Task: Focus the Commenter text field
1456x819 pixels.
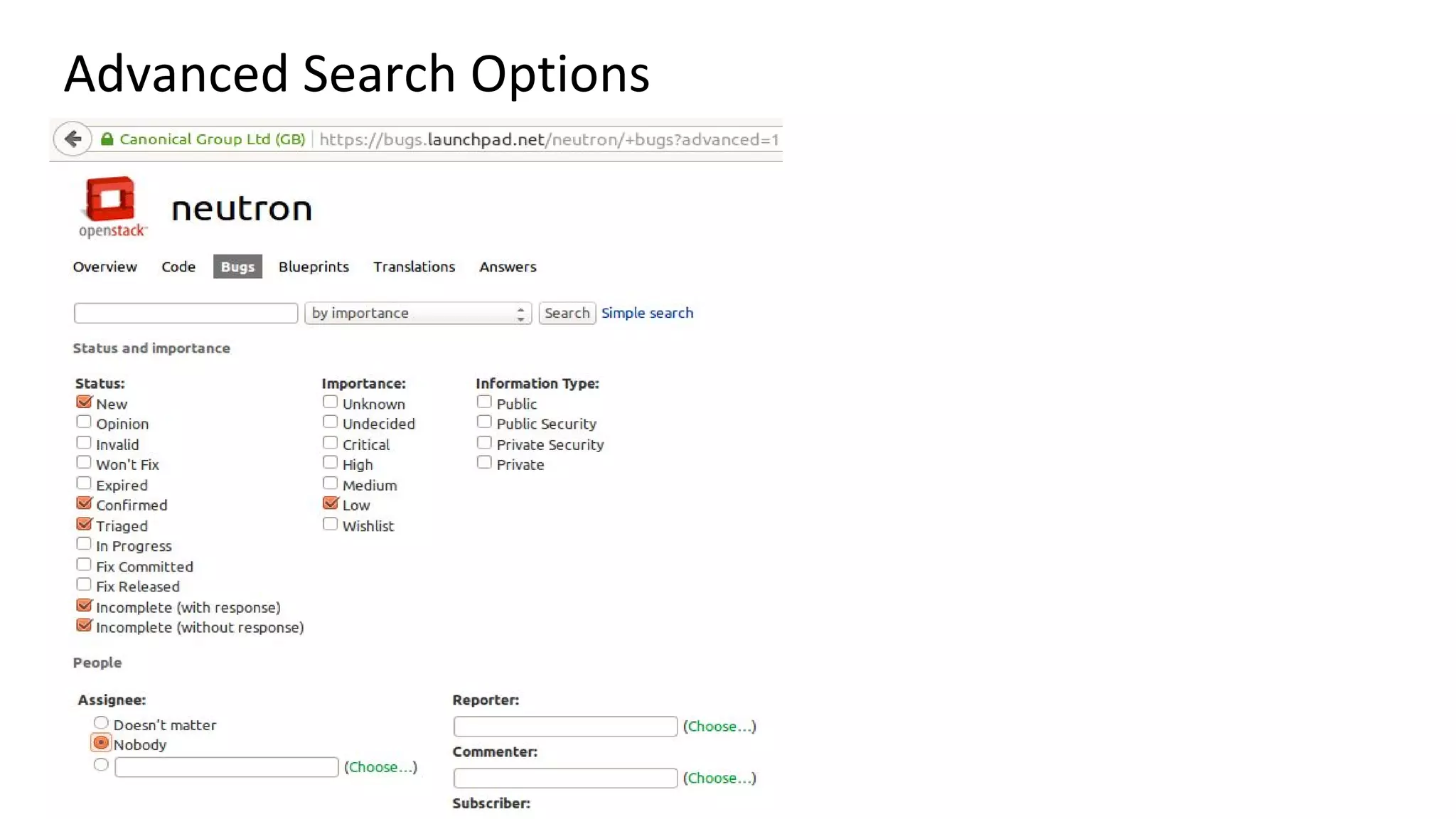Action: click(x=565, y=778)
